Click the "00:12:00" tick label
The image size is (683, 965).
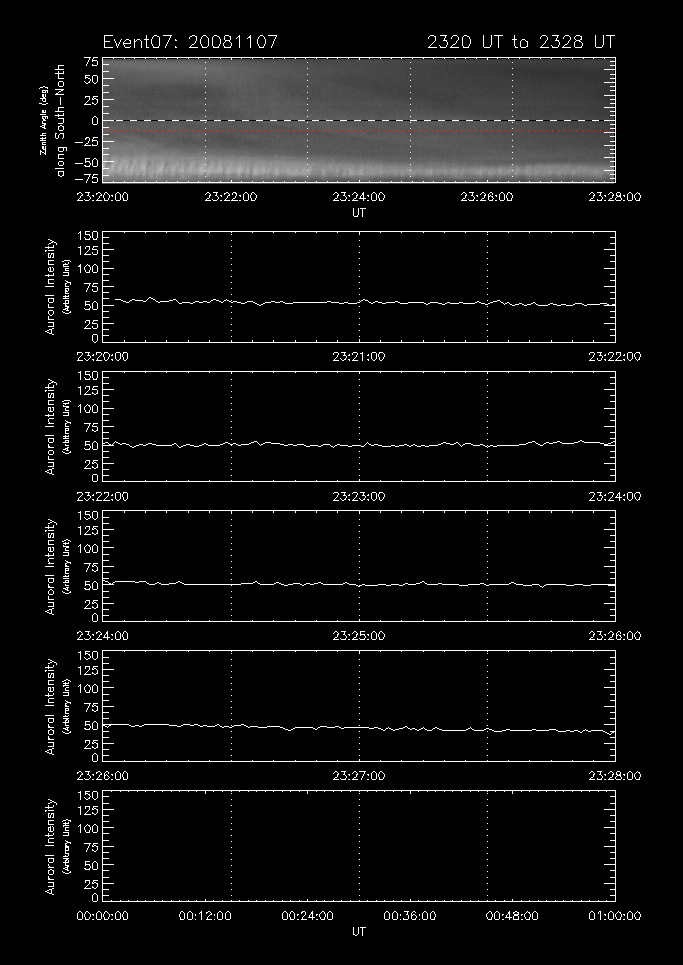205,916
